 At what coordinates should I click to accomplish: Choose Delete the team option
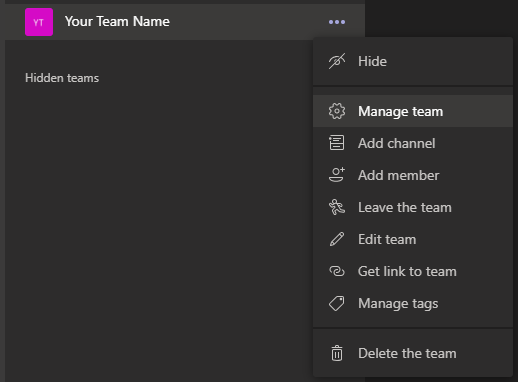click(x=413, y=353)
